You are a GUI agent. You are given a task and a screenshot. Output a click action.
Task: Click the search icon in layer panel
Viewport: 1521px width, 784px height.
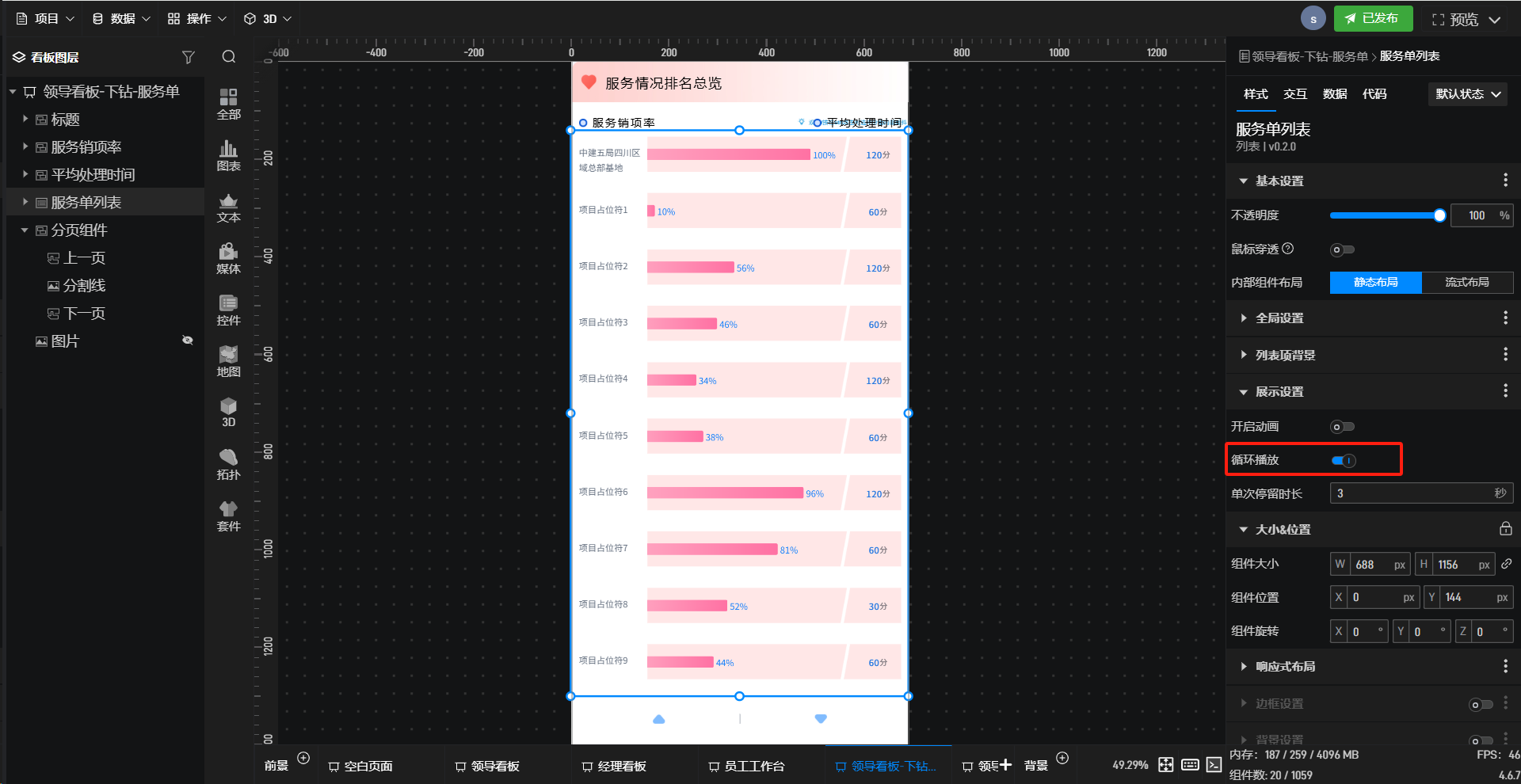click(x=229, y=57)
